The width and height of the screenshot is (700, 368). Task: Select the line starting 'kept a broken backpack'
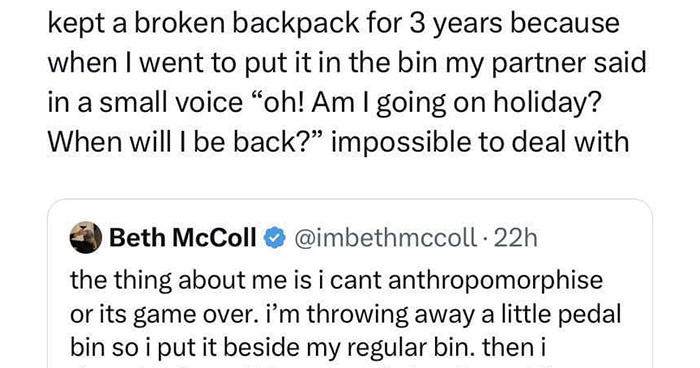pyautogui.click(x=333, y=25)
